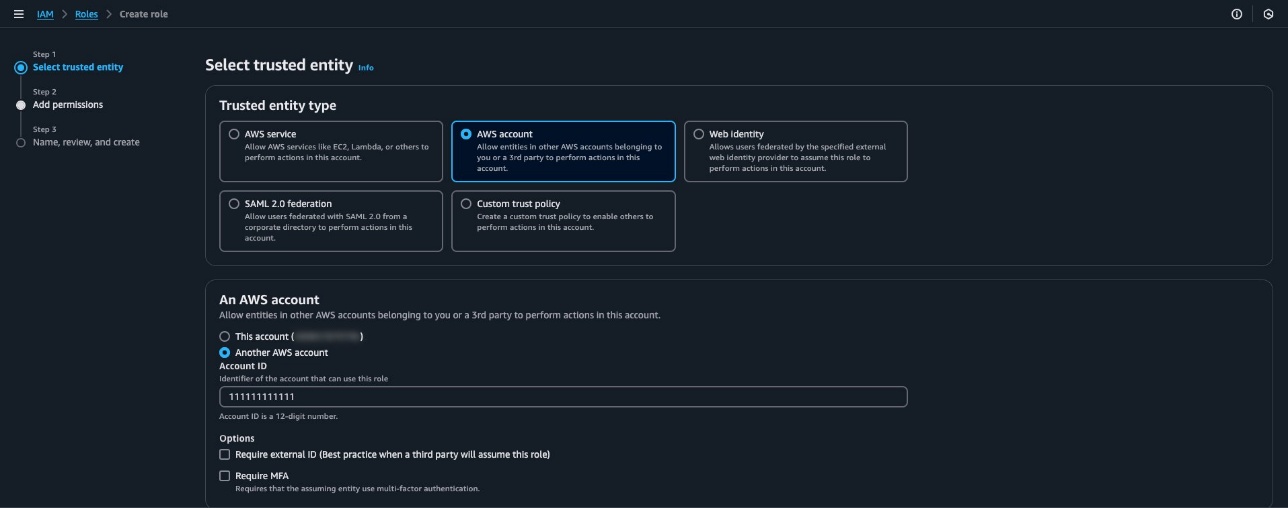The width and height of the screenshot is (1288, 508).
Task: Click the 'Options' label
Action: (x=237, y=438)
